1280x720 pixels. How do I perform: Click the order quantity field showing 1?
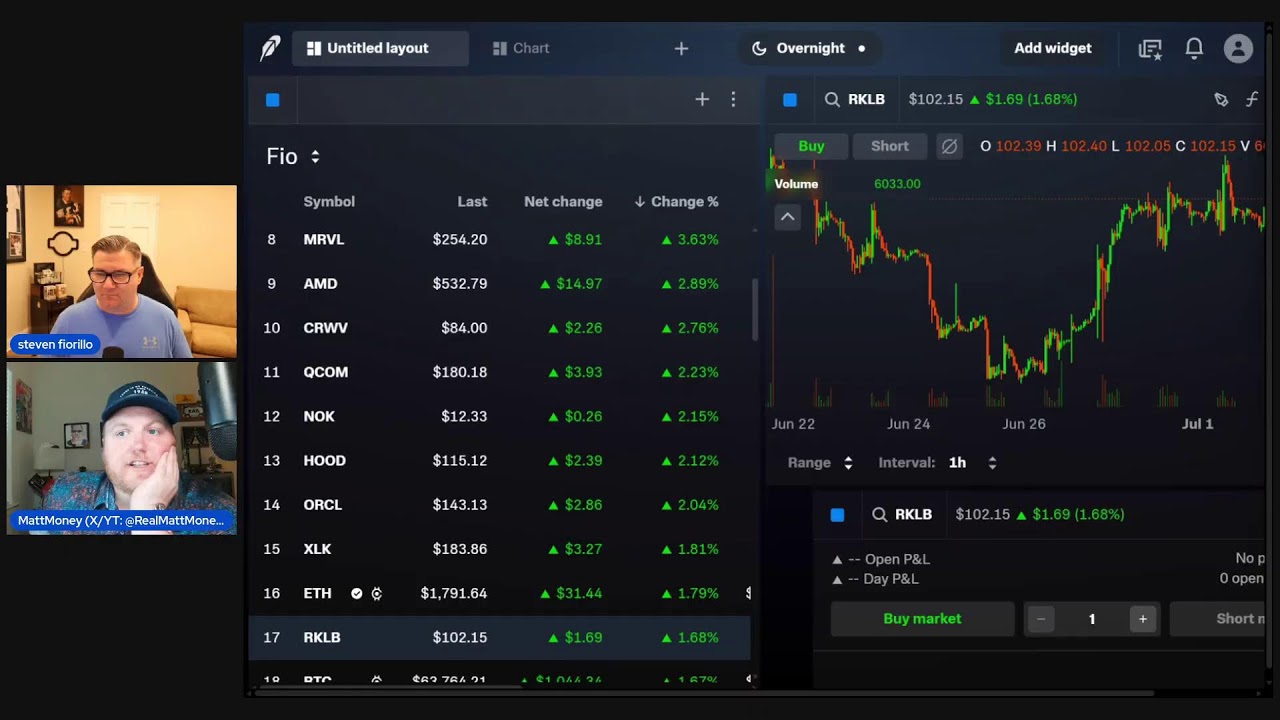point(1092,619)
